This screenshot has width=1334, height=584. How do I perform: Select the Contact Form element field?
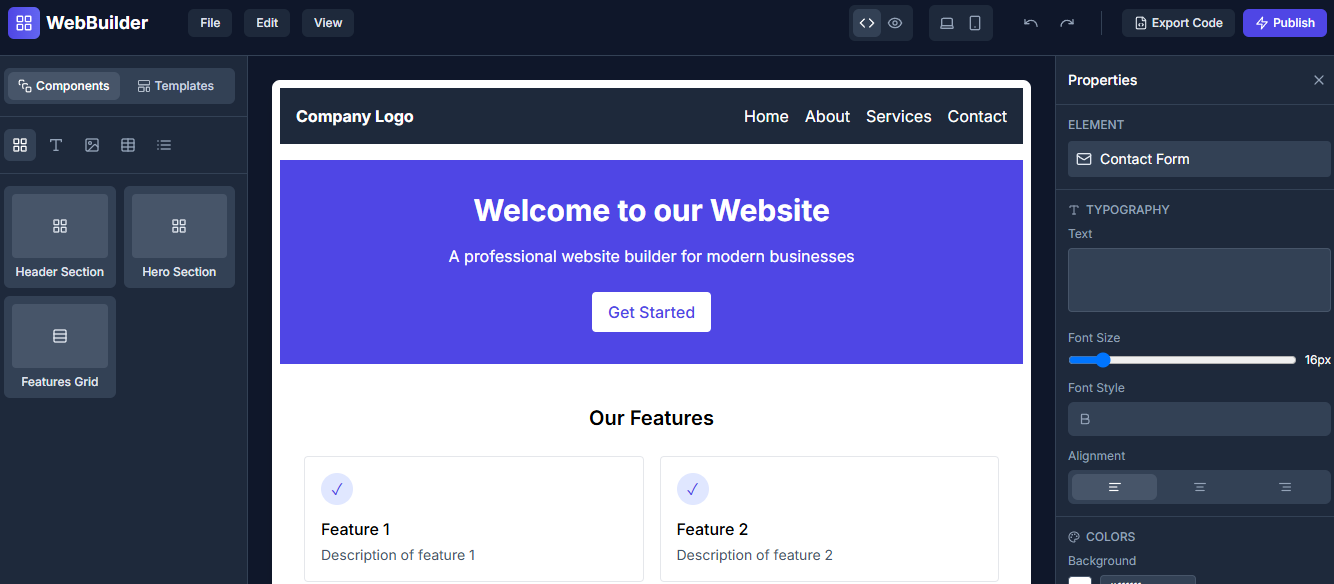point(1199,159)
